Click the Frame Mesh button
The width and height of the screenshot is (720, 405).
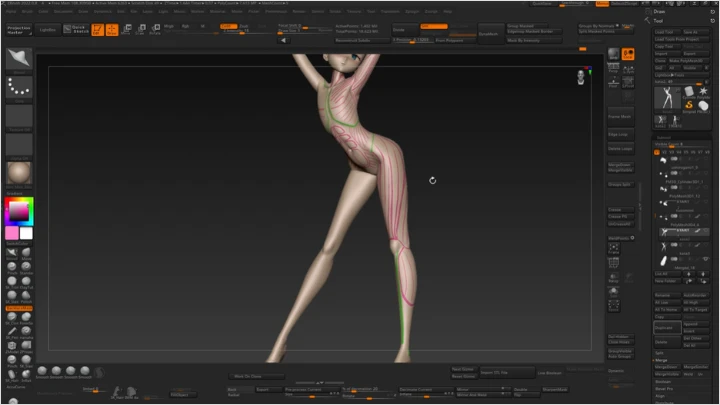tap(620, 117)
